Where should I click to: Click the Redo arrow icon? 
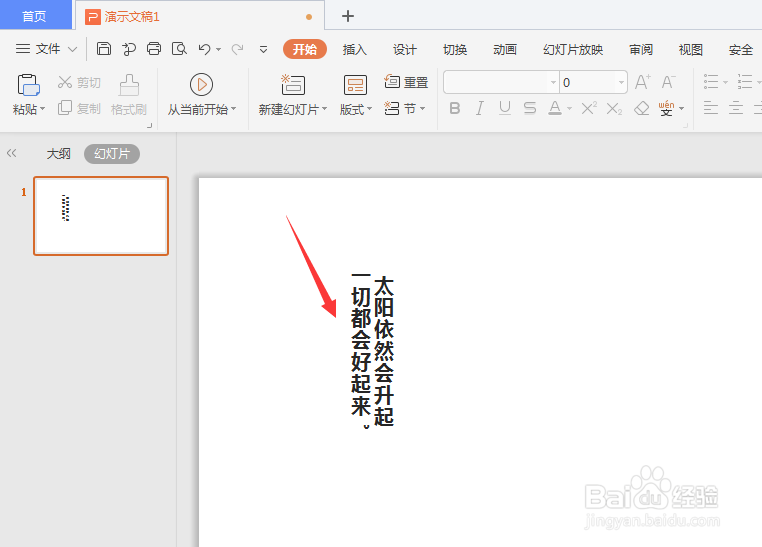pos(237,49)
